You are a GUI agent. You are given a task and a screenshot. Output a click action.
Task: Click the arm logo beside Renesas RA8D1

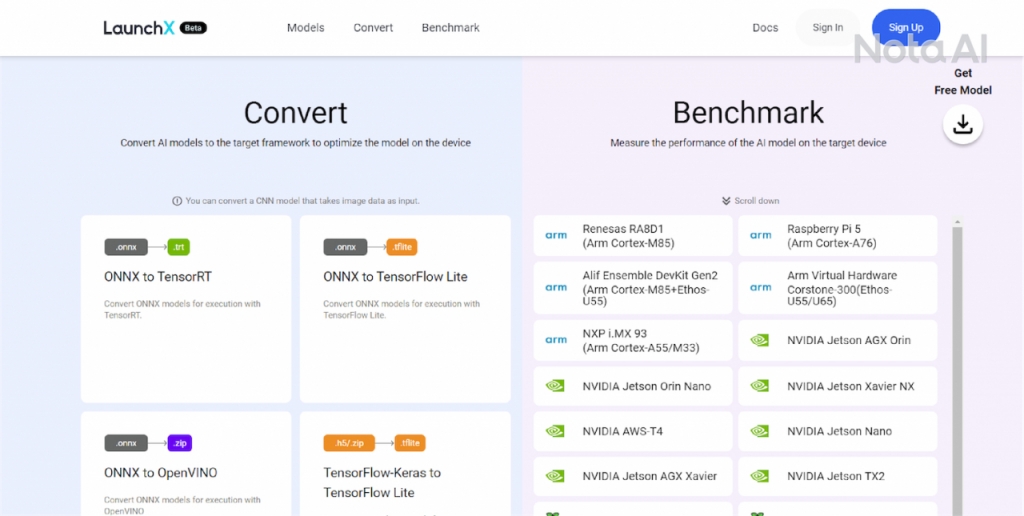(x=556, y=235)
